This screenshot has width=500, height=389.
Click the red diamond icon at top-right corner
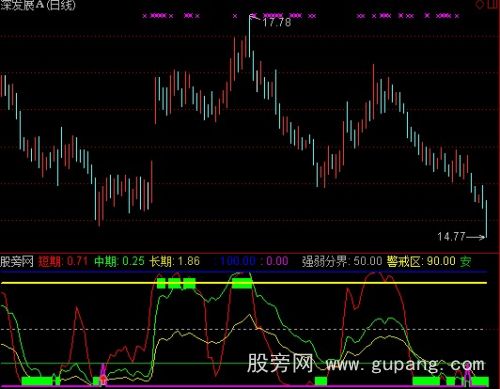click(480, 4)
